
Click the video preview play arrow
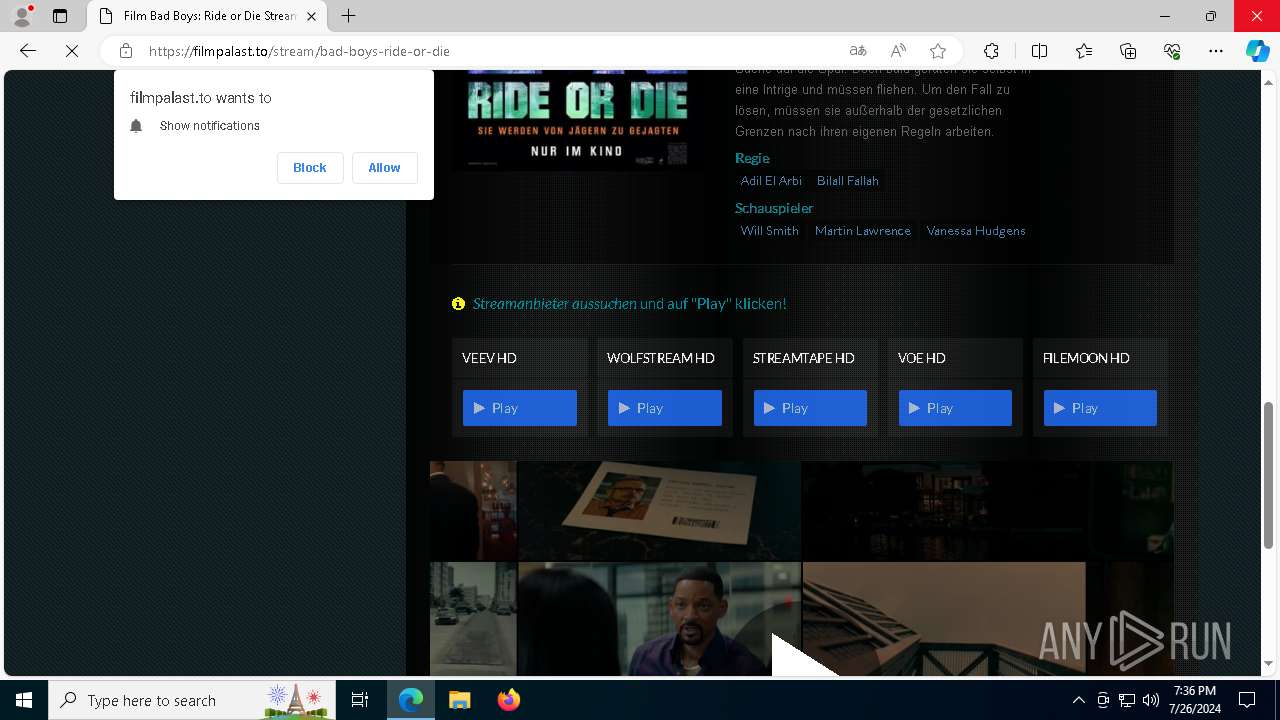[x=804, y=655]
